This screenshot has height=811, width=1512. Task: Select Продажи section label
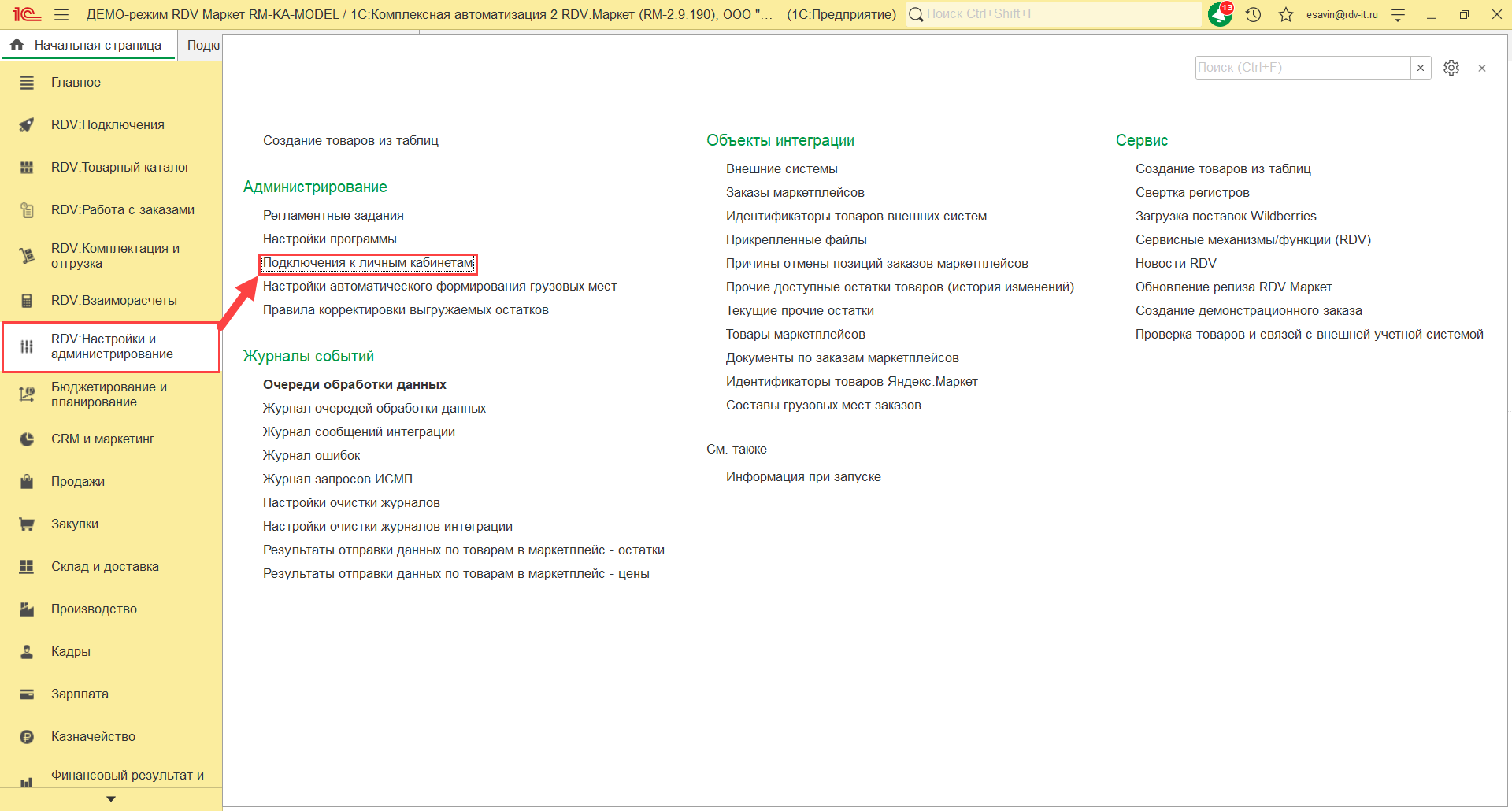tap(78, 482)
